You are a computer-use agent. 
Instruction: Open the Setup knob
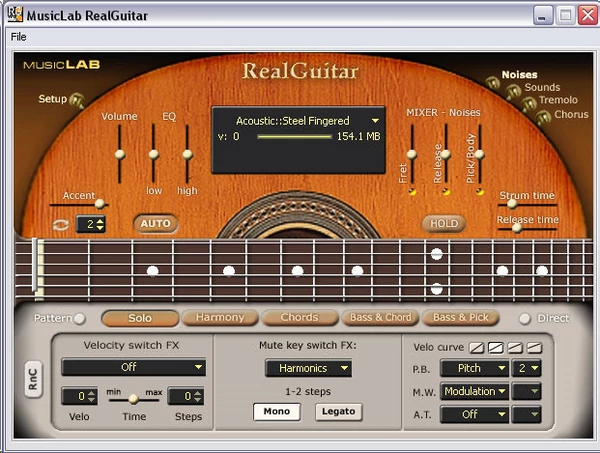(78, 100)
